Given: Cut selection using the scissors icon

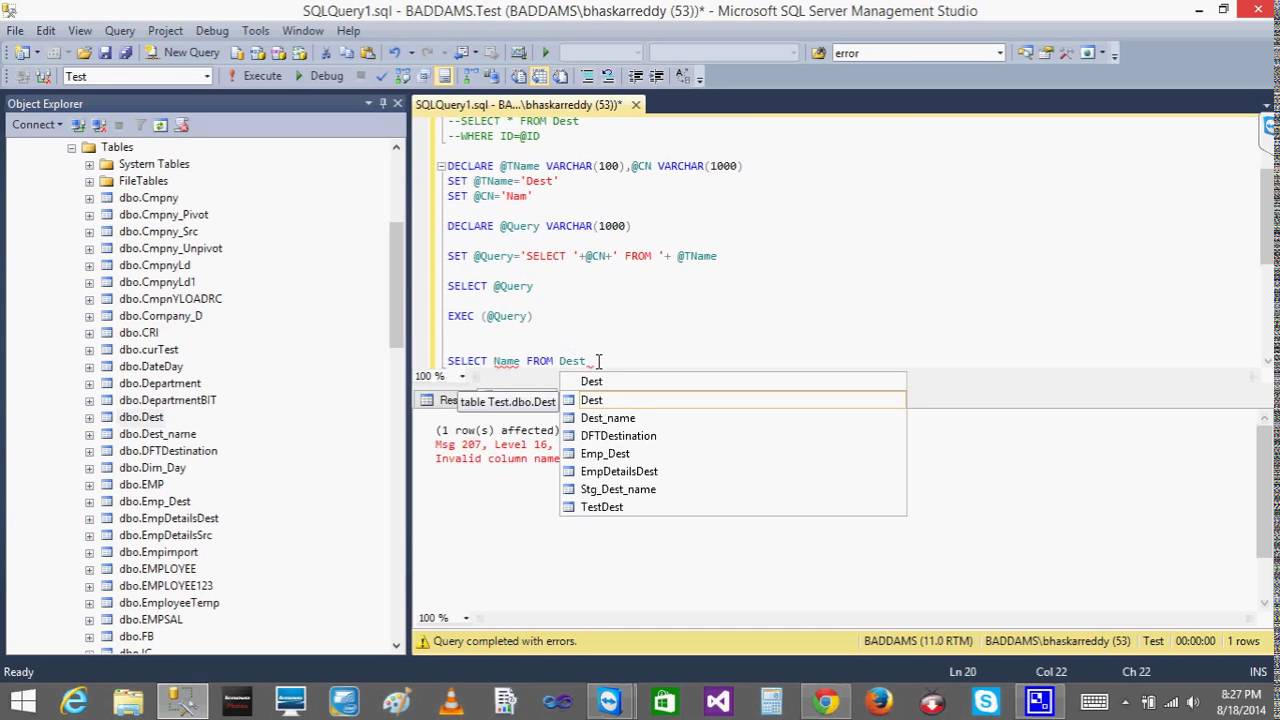Looking at the screenshot, I should tap(326, 52).
